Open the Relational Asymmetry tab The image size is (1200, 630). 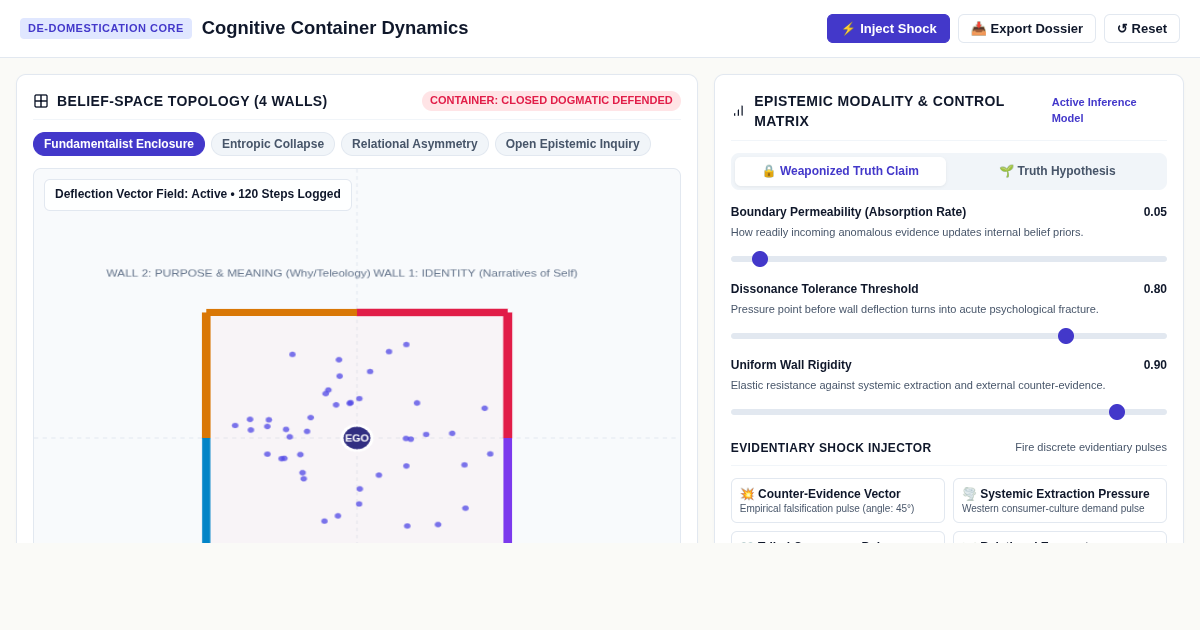coord(415,144)
